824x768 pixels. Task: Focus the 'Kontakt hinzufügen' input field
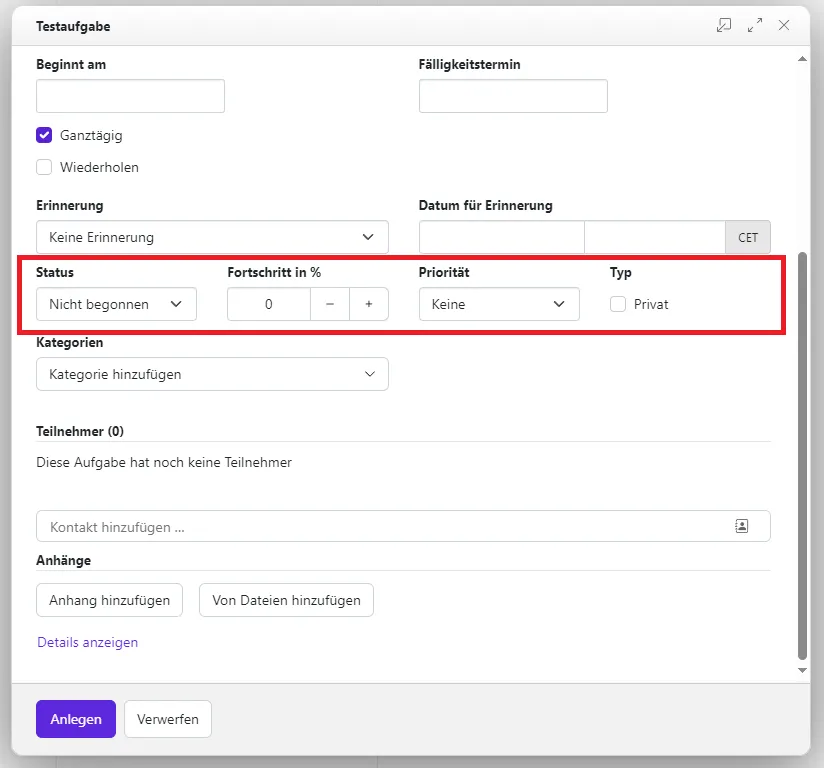pos(380,526)
